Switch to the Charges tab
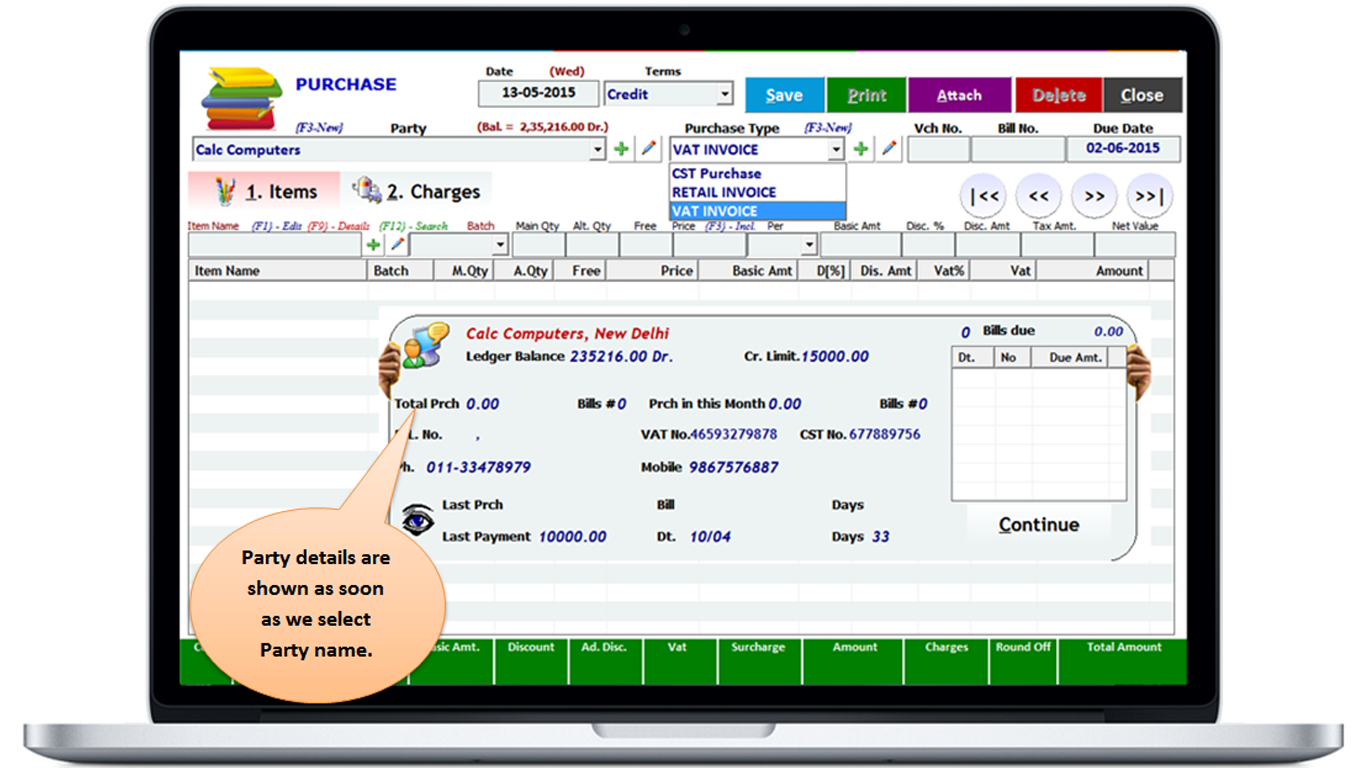 (x=418, y=191)
